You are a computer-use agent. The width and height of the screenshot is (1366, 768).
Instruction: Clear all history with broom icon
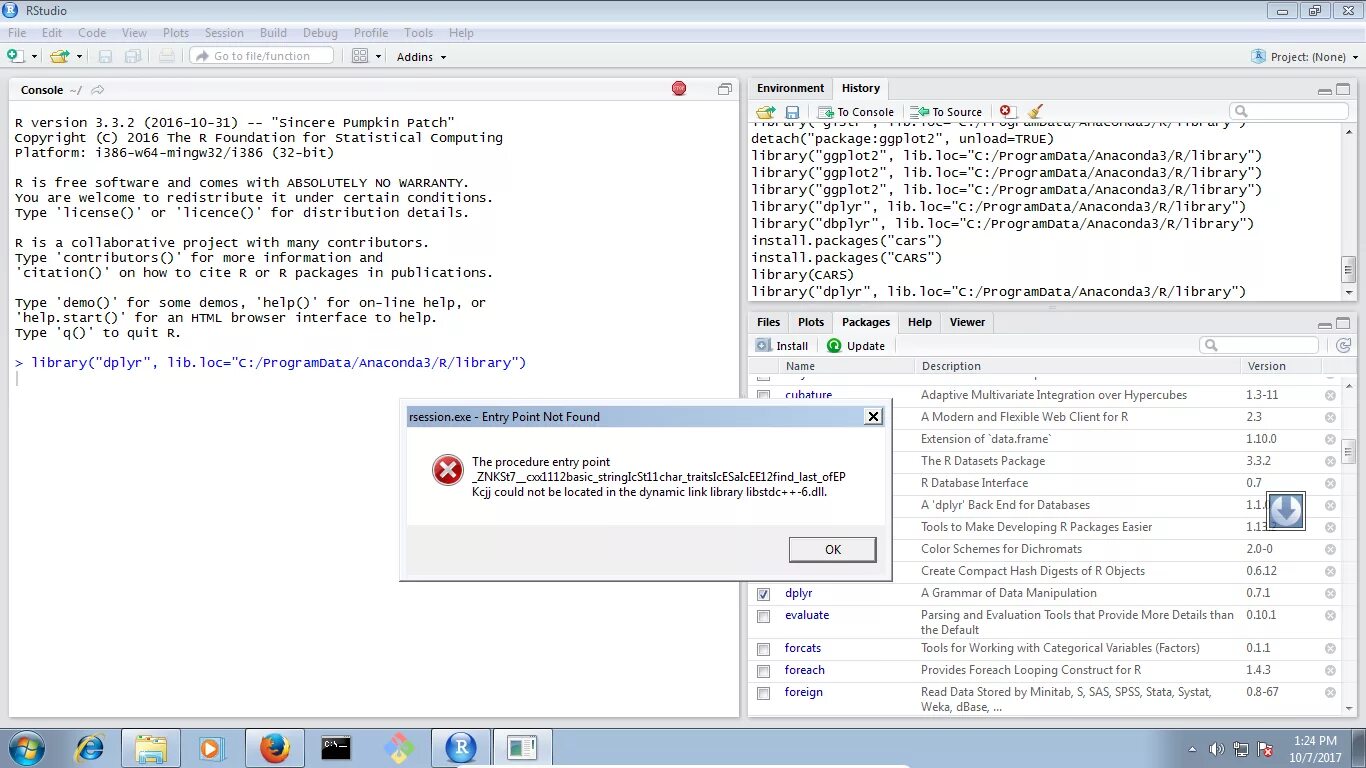(1035, 112)
